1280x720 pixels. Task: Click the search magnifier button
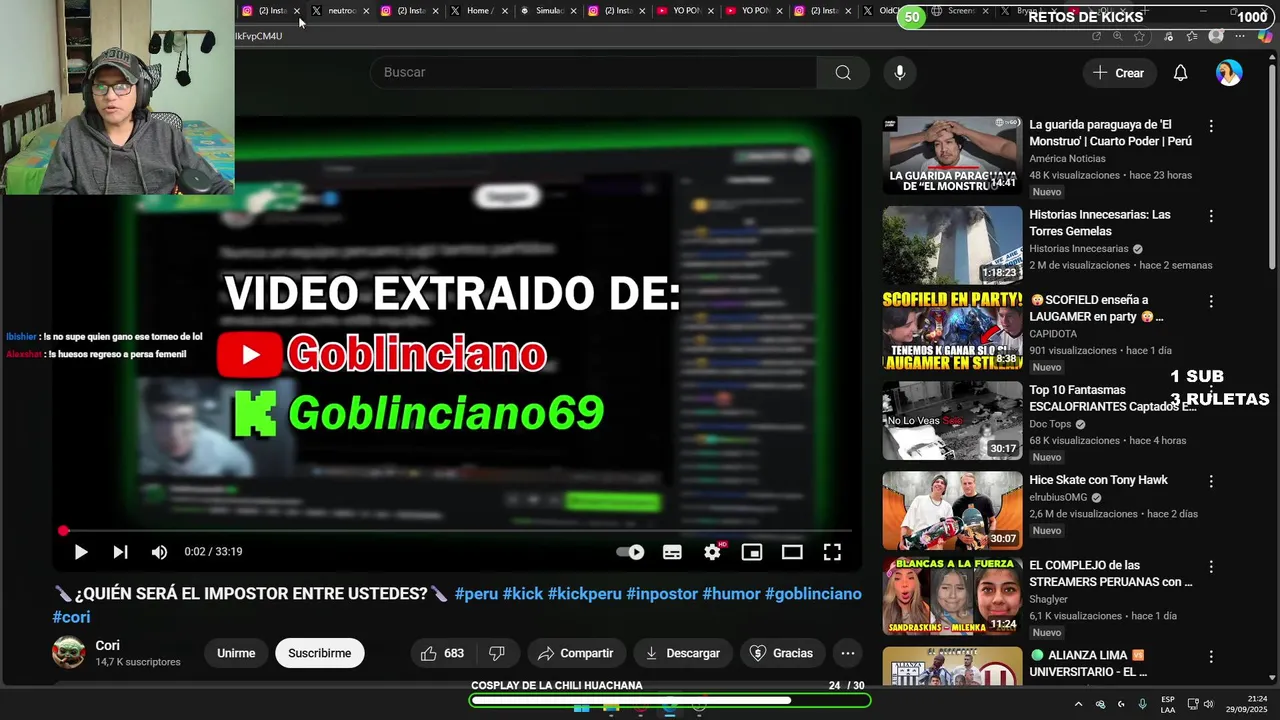point(843,72)
